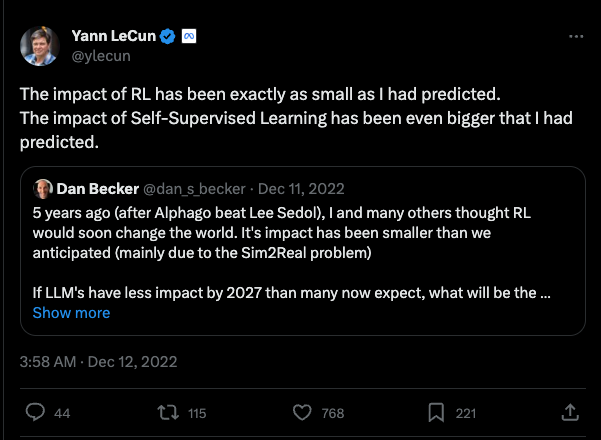Click the retweet arrows icon
Screen dimensions: 601x440
168,413
